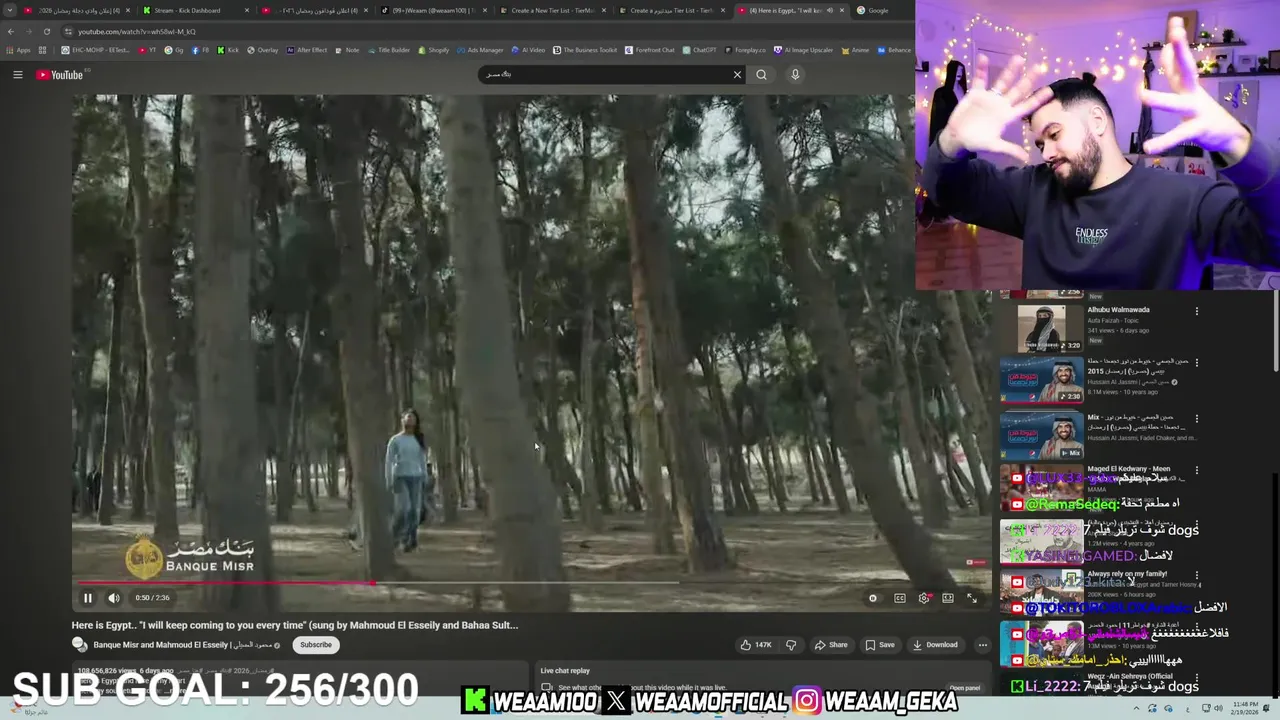Open the AI Image Upscaler bookmark
The height and width of the screenshot is (720, 1280).
[803, 50]
